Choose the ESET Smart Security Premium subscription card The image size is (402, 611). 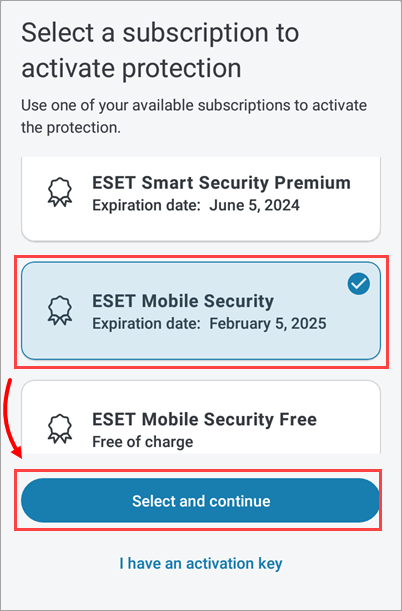click(201, 199)
